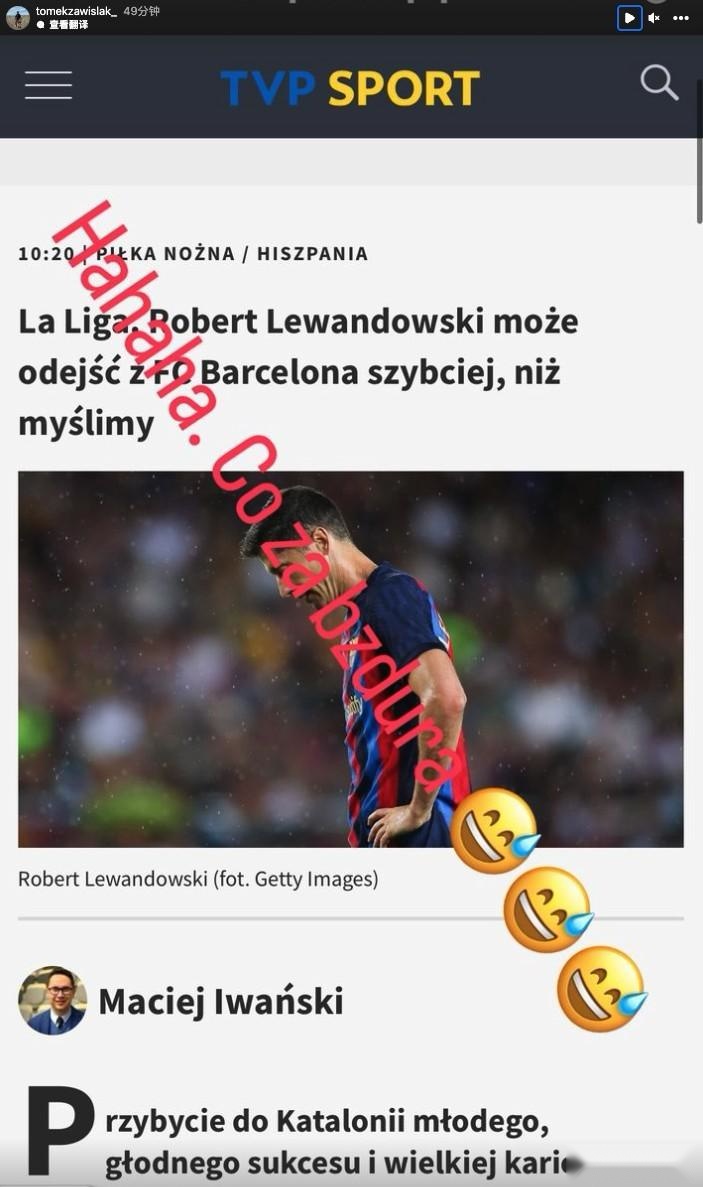Click Maciej Iwański's author avatar

[52, 1000]
